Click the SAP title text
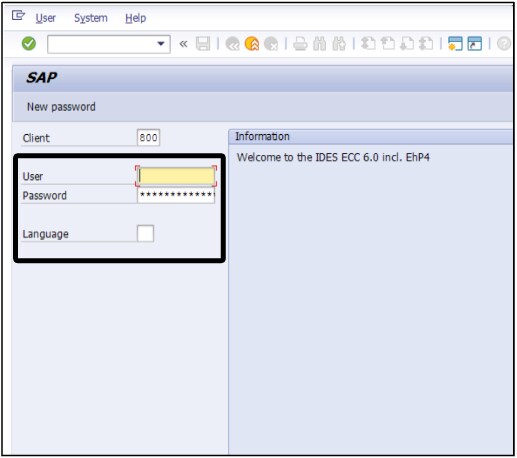Screen dimensions: 517x458 pyautogui.click(x=42, y=78)
